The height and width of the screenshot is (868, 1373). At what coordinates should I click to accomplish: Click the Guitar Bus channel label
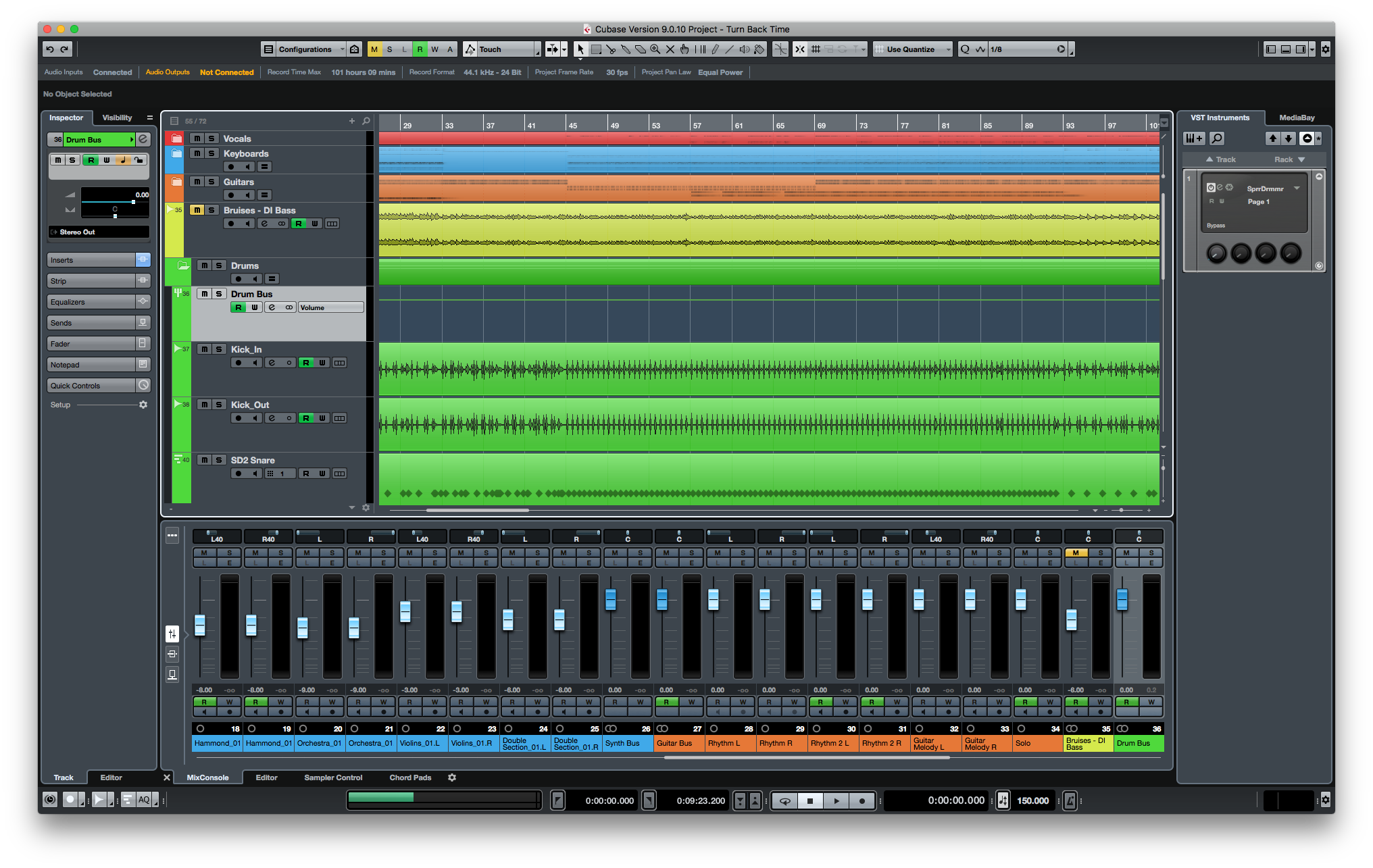click(679, 743)
